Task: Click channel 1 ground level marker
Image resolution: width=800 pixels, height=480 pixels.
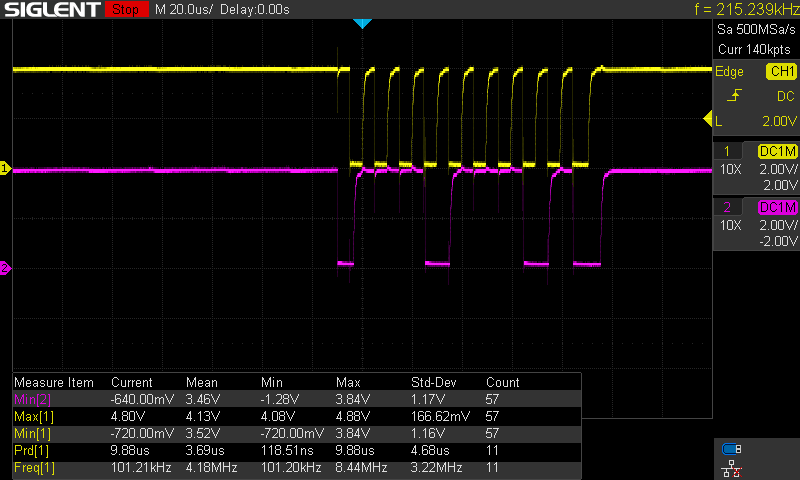Action: [5, 168]
